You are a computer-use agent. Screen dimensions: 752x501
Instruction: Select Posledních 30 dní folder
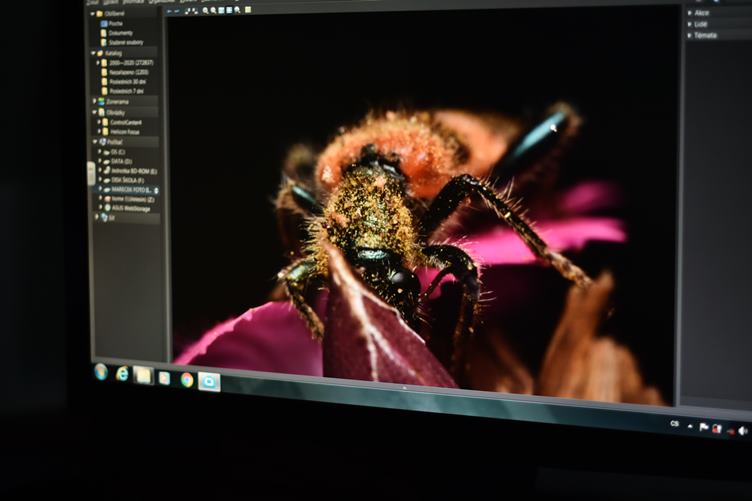point(122,82)
